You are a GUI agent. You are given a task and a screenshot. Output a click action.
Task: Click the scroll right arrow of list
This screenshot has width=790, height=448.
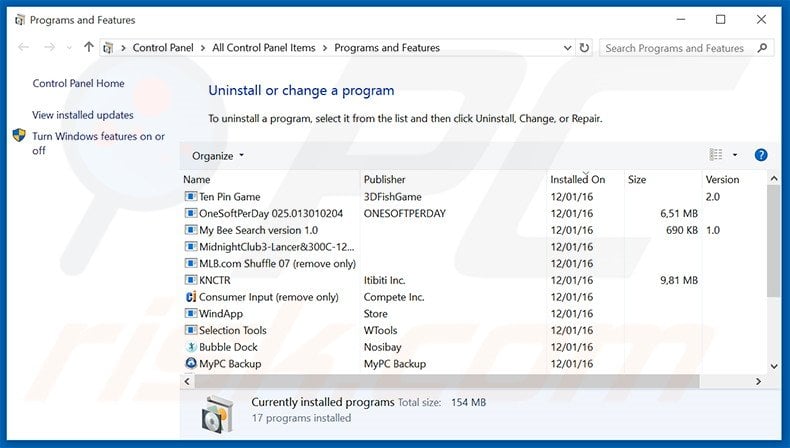[758, 381]
